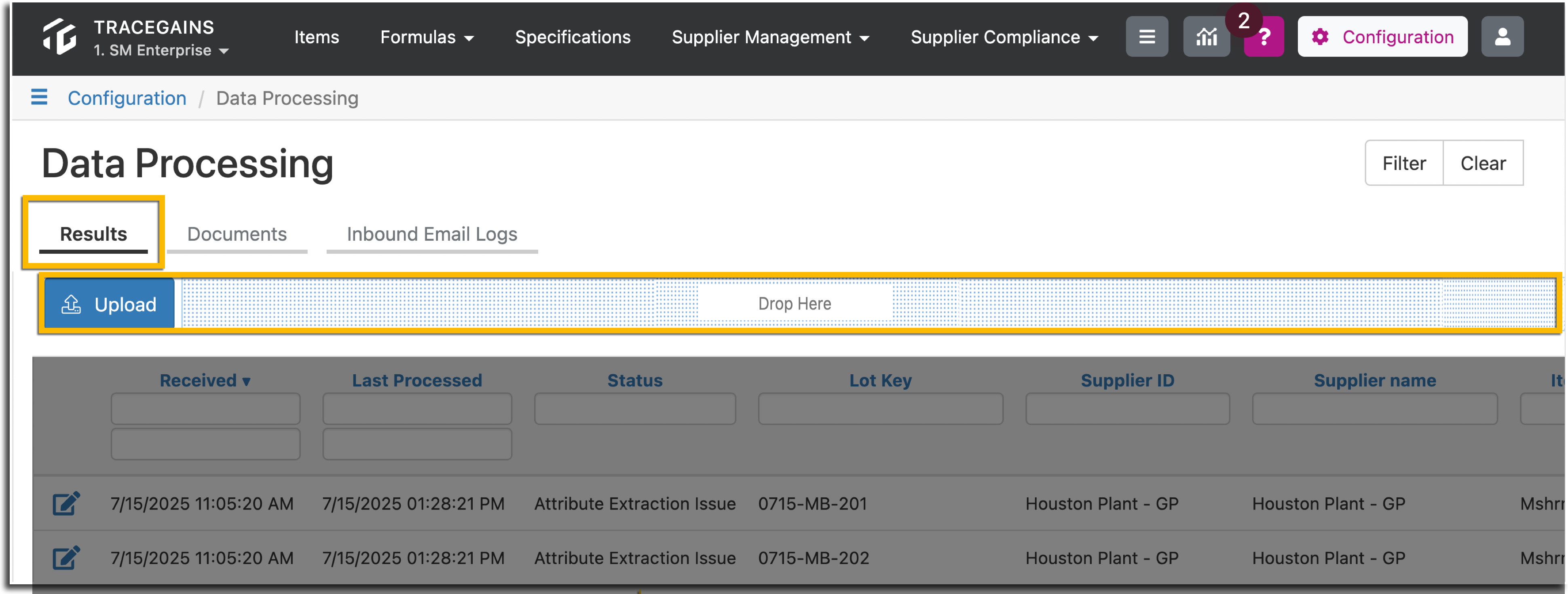Click the TraceGains logo icon
The width and height of the screenshot is (1568, 594).
[x=59, y=36]
